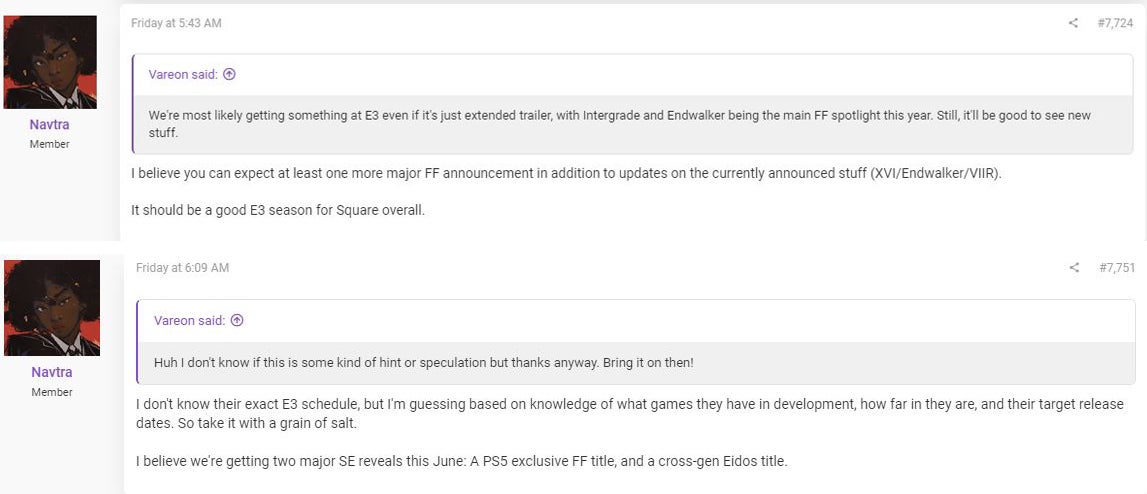
Task: Click the share icon on post #7,751
Action: 1074,268
